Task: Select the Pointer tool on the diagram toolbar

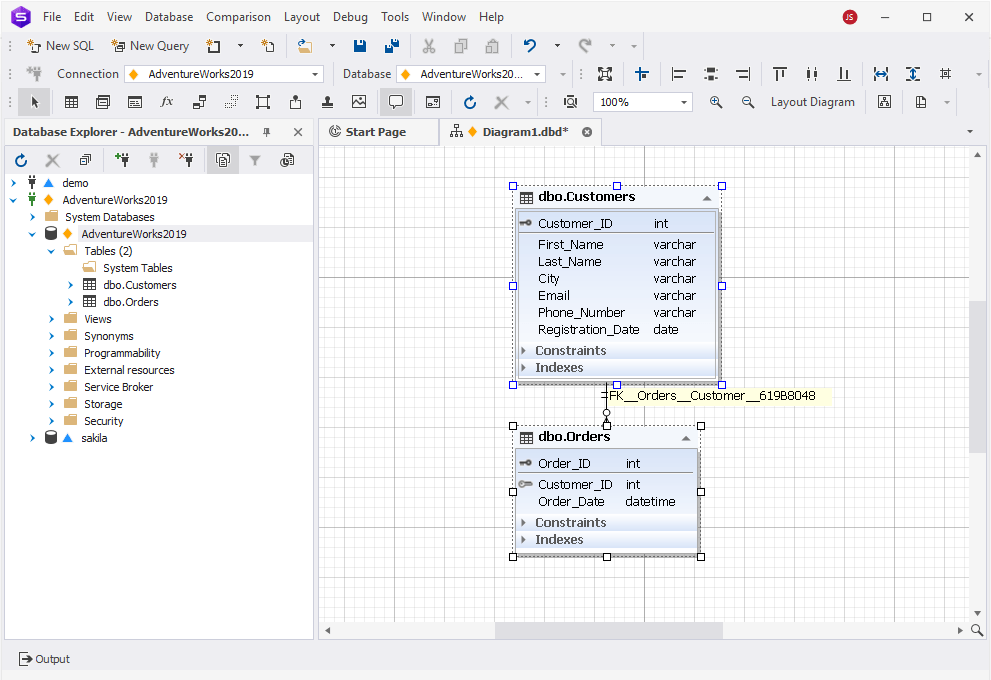Action: 33,101
